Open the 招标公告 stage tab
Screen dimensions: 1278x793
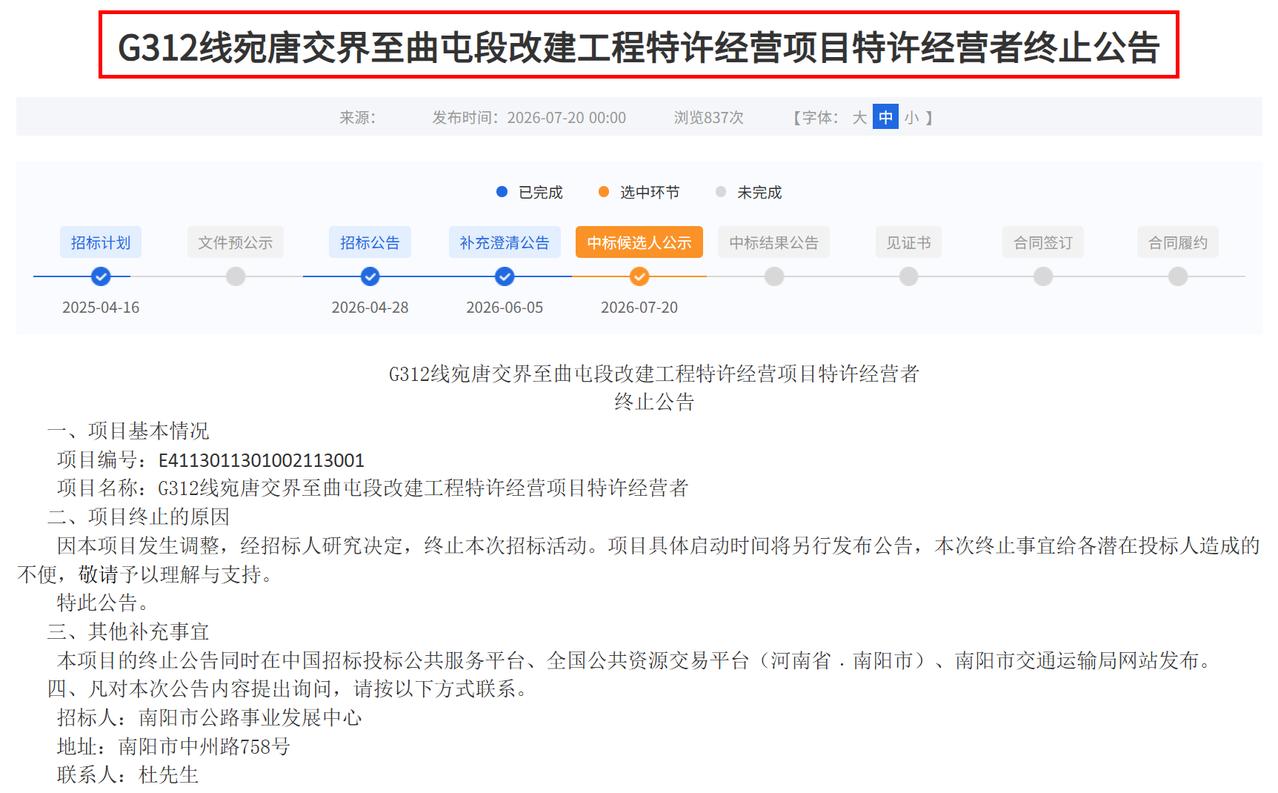pyautogui.click(x=370, y=242)
